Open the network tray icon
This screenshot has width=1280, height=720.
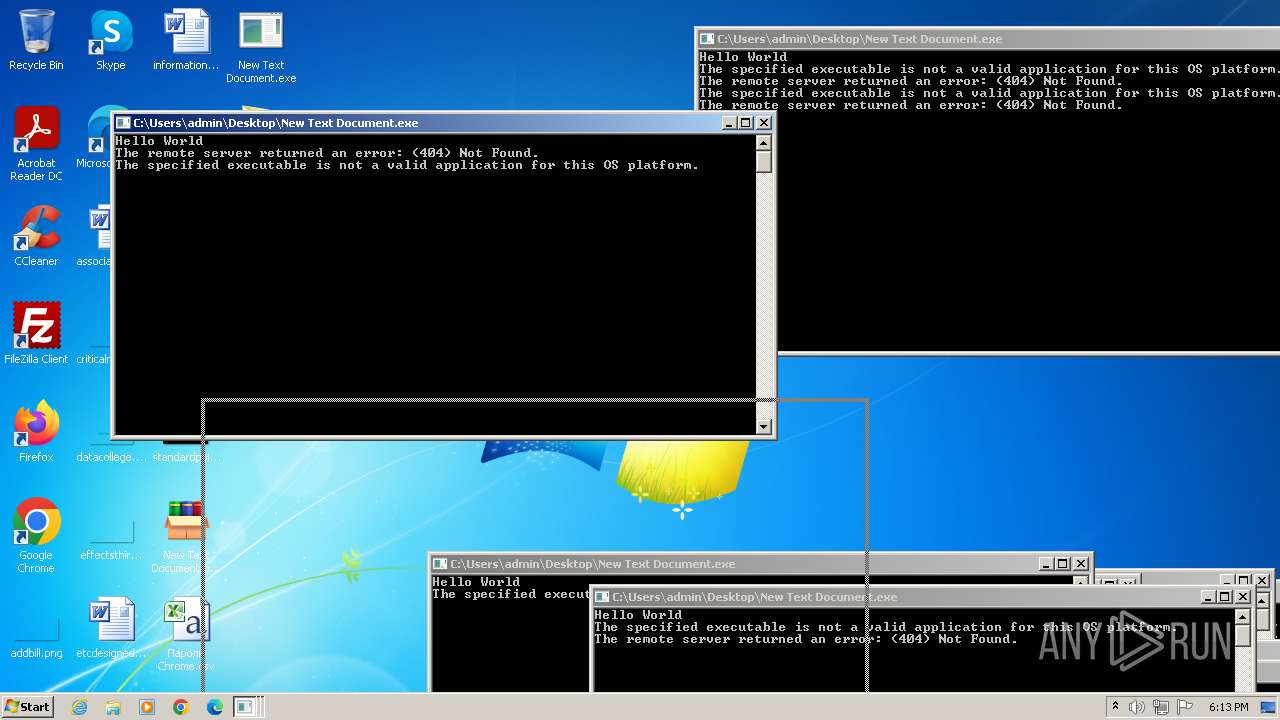click(x=1161, y=707)
